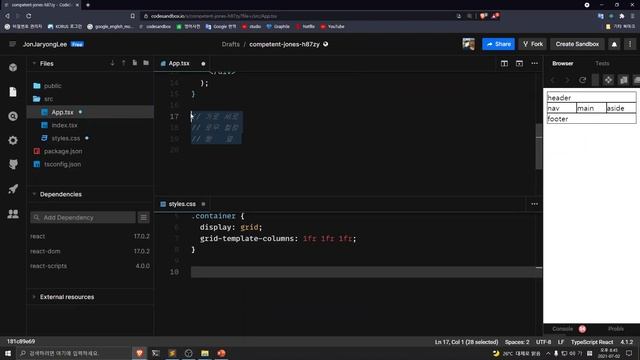The height and width of the screenshot is (360, 640).
Task: Open the three-dot menu beside bell
Action: 630,44
